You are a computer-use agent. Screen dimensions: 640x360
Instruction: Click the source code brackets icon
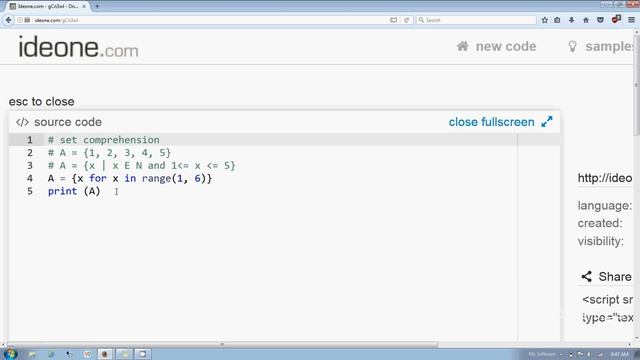tap(22, 122)
